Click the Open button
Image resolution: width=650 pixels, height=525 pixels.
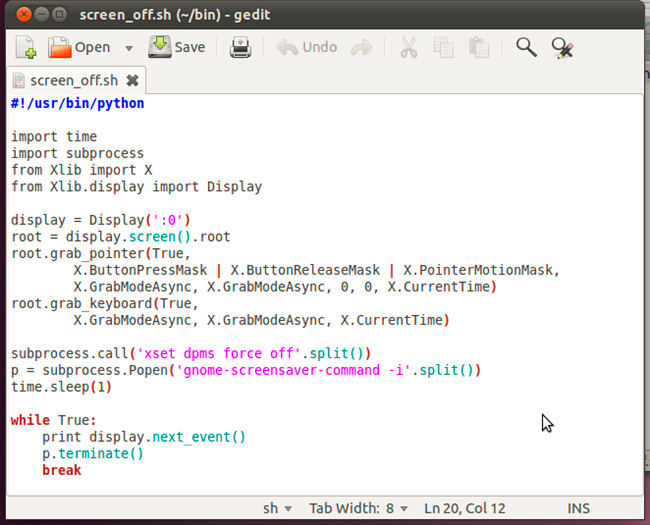click(80, 47)
